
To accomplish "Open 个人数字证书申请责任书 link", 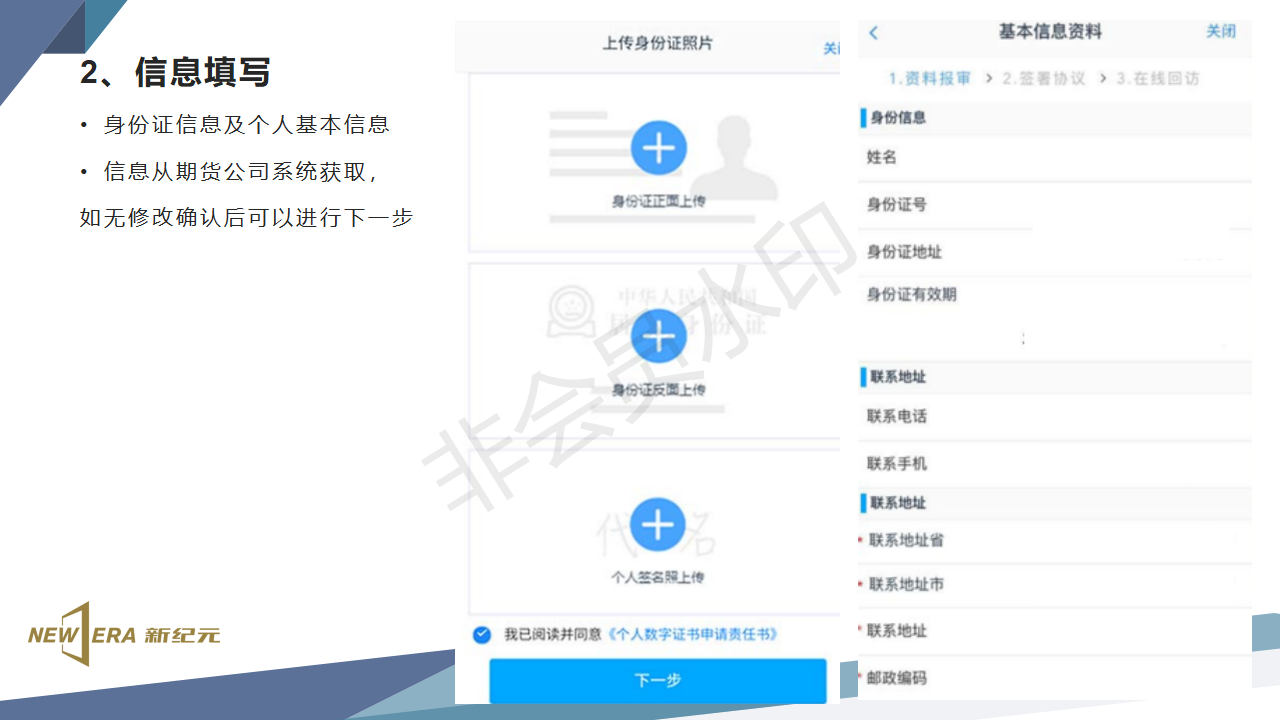I will coord(692,634).
